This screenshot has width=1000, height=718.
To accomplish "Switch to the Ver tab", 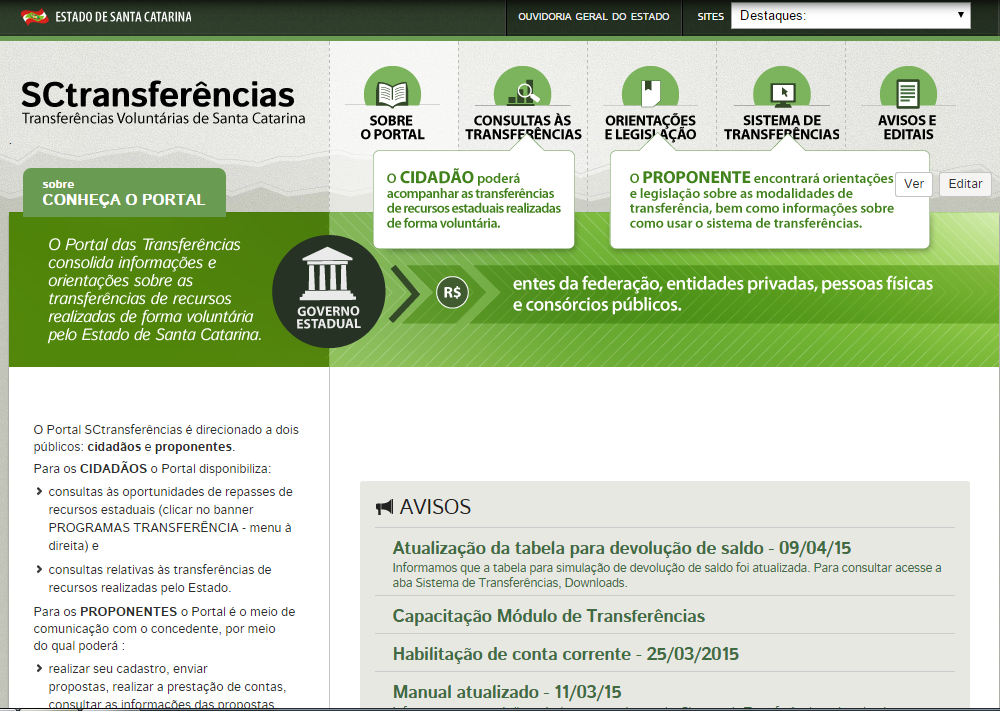I will (x=914, y=184).
